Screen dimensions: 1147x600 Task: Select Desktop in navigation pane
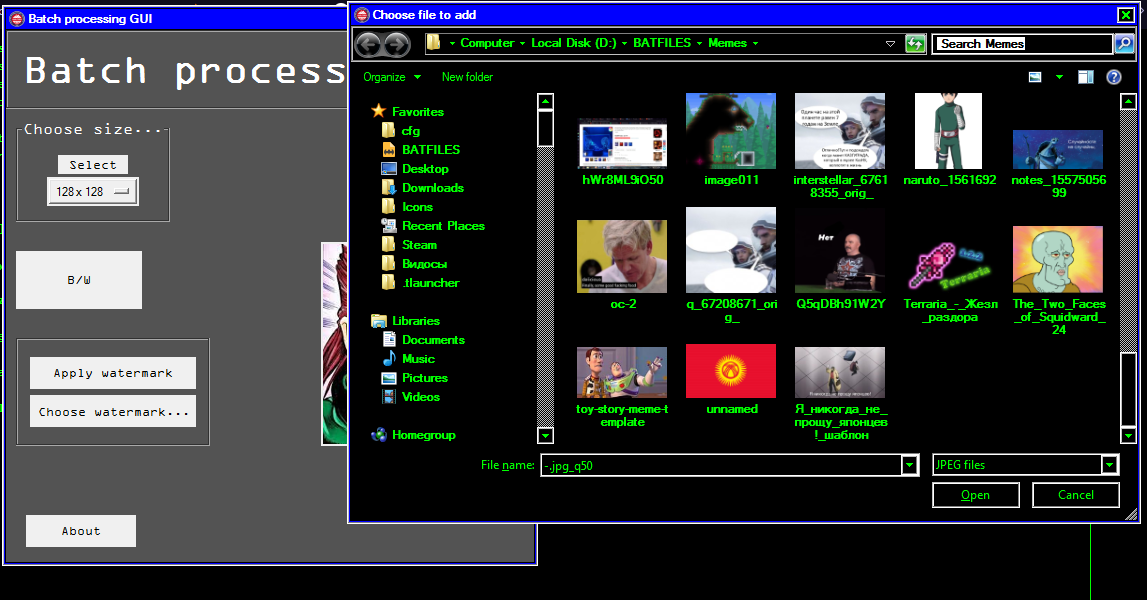(425, 169)
